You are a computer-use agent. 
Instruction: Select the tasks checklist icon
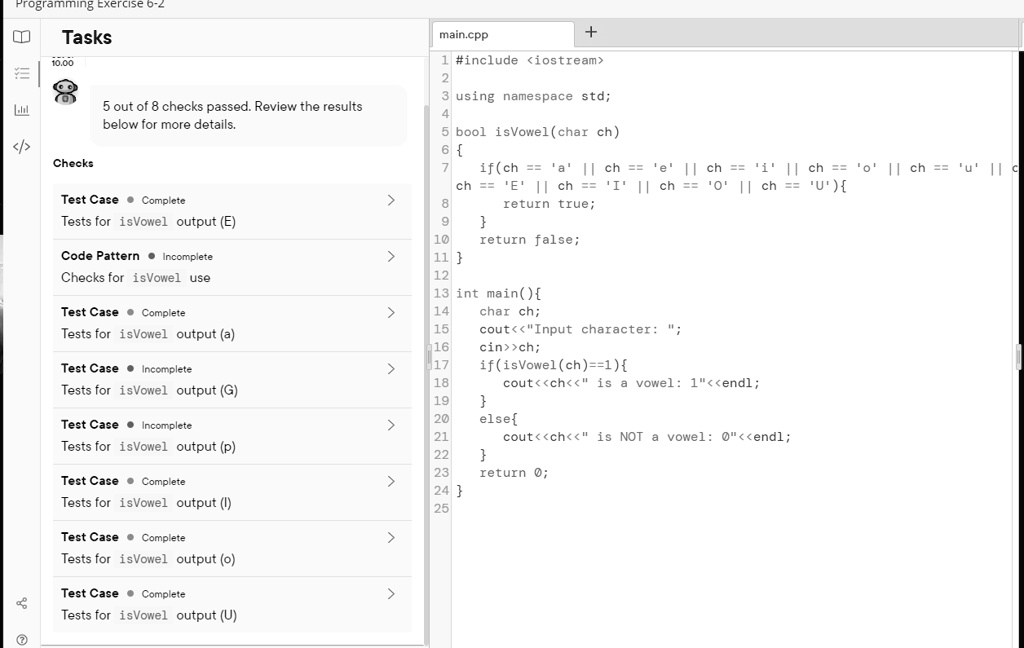tap(22, 72)
